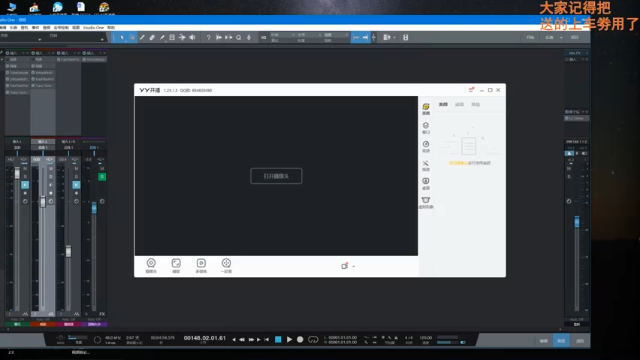640x360 pixels.
Task: Click the camera icon with red dot in YY
Action: 344,266
